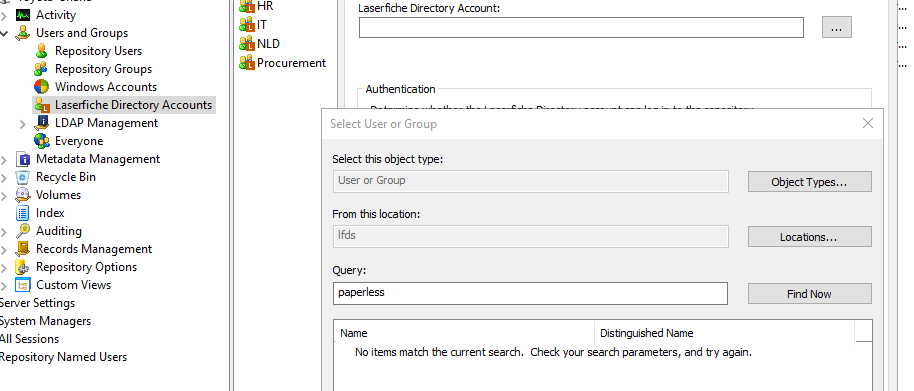Select the Index list icon

(23, 213)
